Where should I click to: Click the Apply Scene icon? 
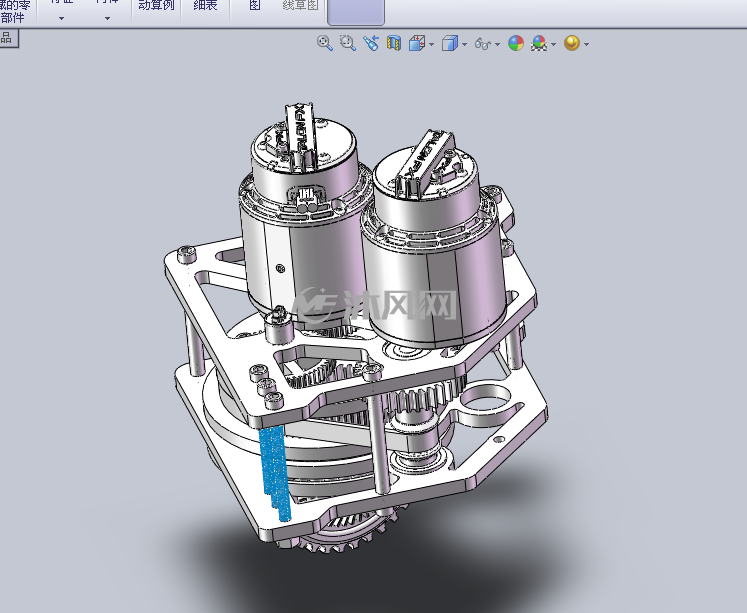tap(539, 43)
